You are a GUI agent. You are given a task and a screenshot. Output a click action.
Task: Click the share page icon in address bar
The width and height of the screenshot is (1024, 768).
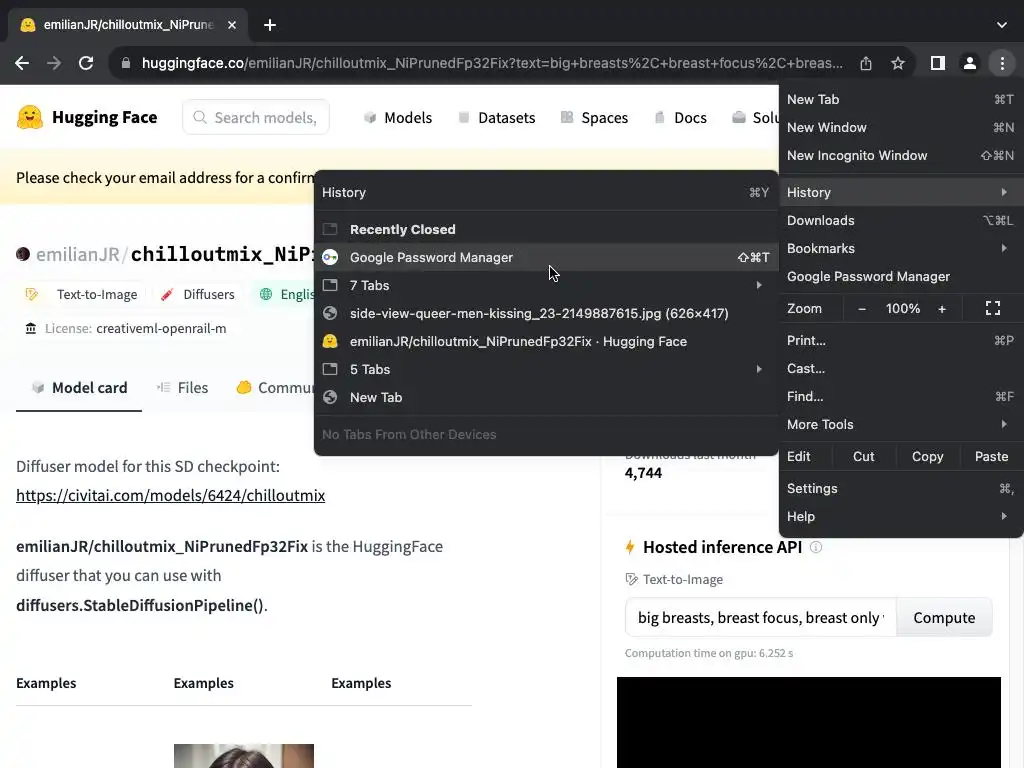(x=866, y=63)
